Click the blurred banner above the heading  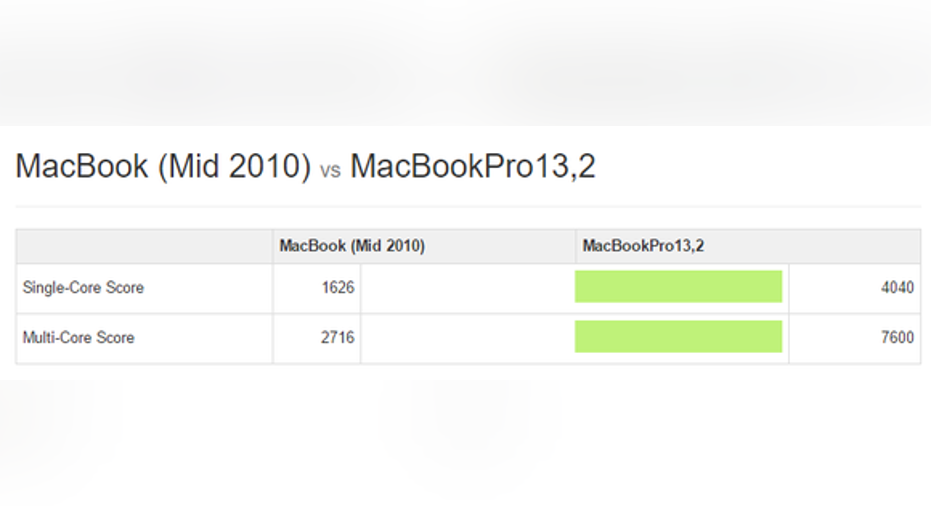(x=465, y=60)
